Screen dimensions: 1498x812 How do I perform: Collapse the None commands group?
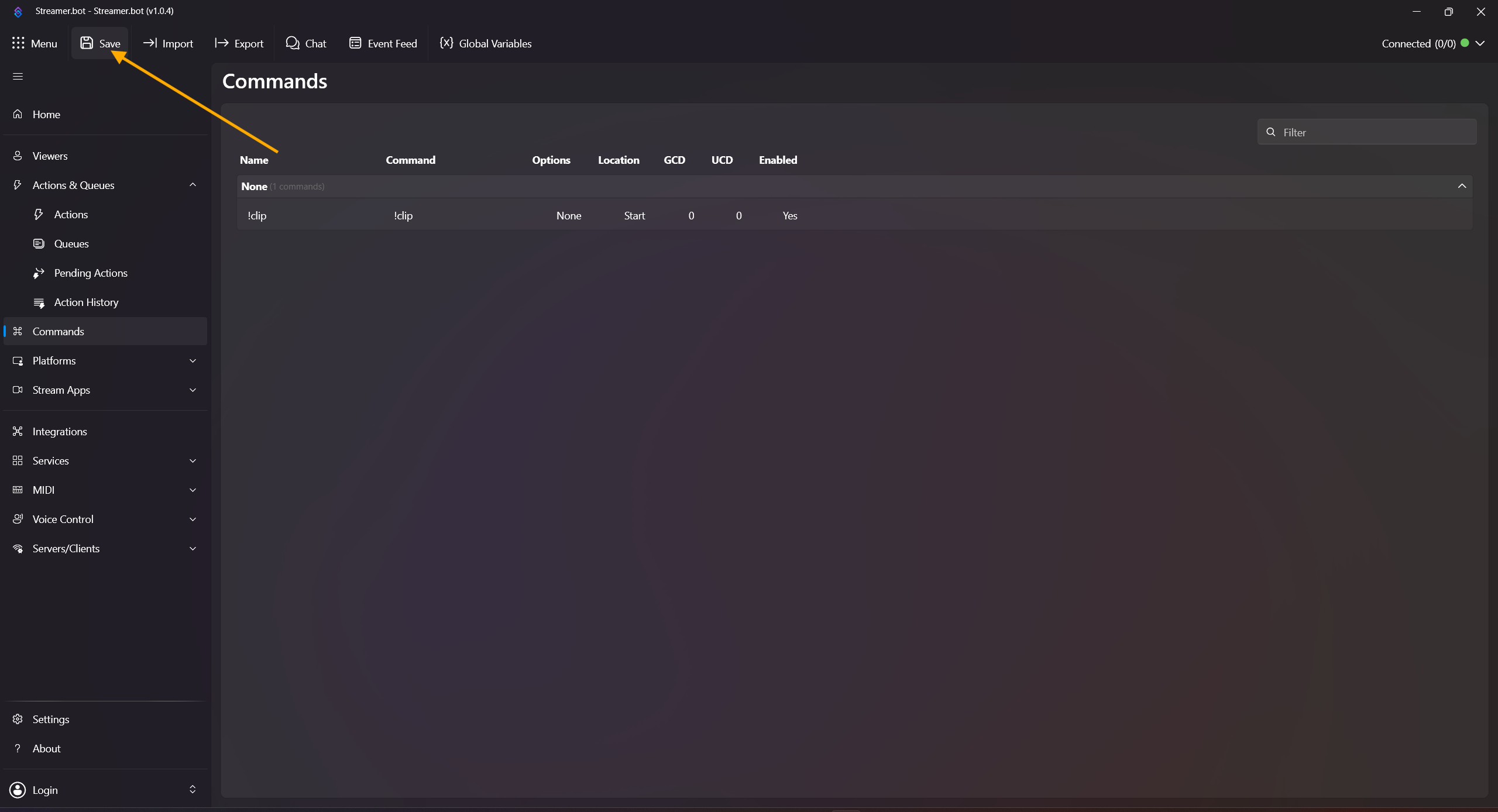pyautogui.click(x=1462, y=186)
